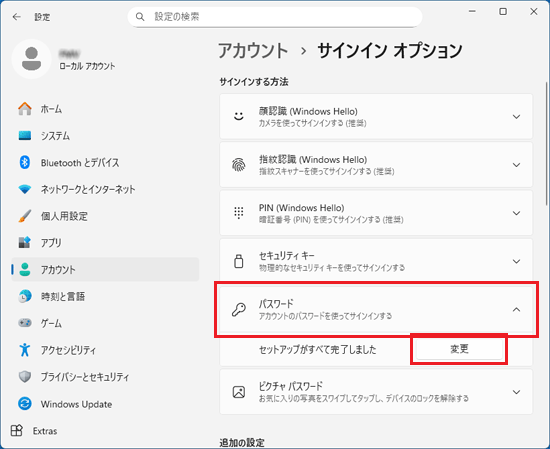Click 指紋スキャナーを使ってサインインする description
Image resolution: width=550 pixels, height=449 pixels.
point(327,171)
